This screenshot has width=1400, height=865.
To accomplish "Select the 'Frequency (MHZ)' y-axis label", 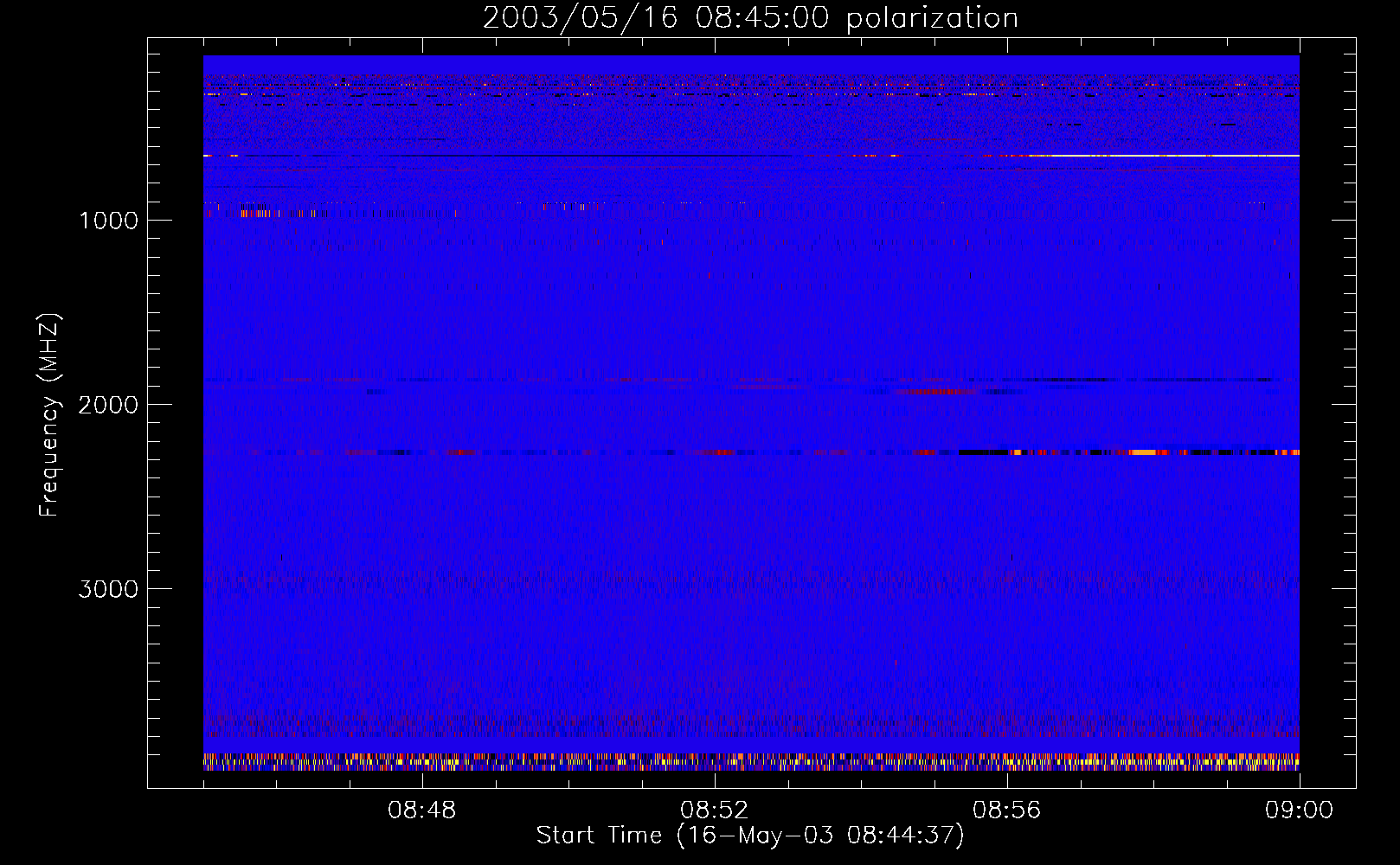I will click(49, 415).
